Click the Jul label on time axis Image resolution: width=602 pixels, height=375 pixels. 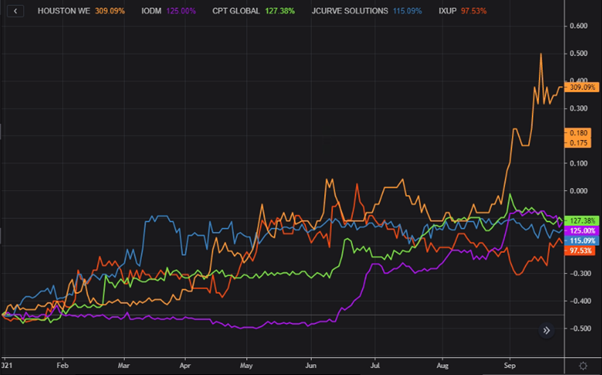pos(375,365)
